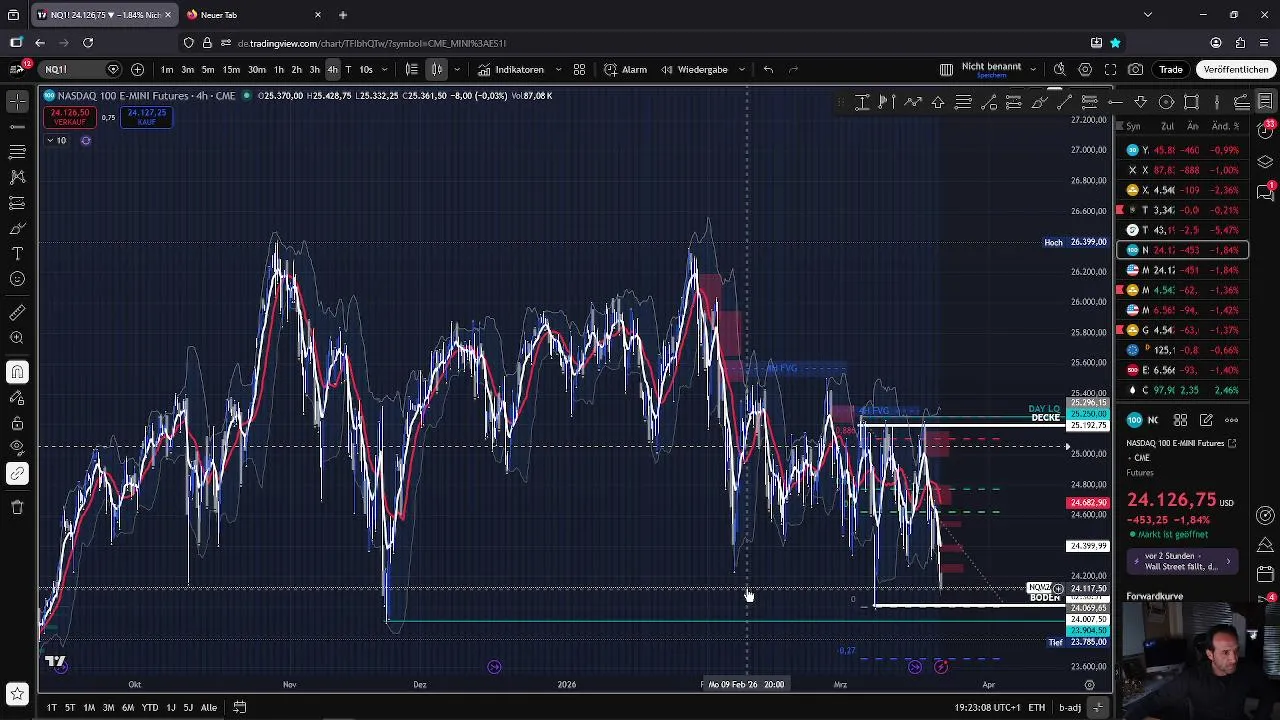Click the favorites star at bottom left
The height and width of the screenshot is (720, 1280).
[17, 693]
